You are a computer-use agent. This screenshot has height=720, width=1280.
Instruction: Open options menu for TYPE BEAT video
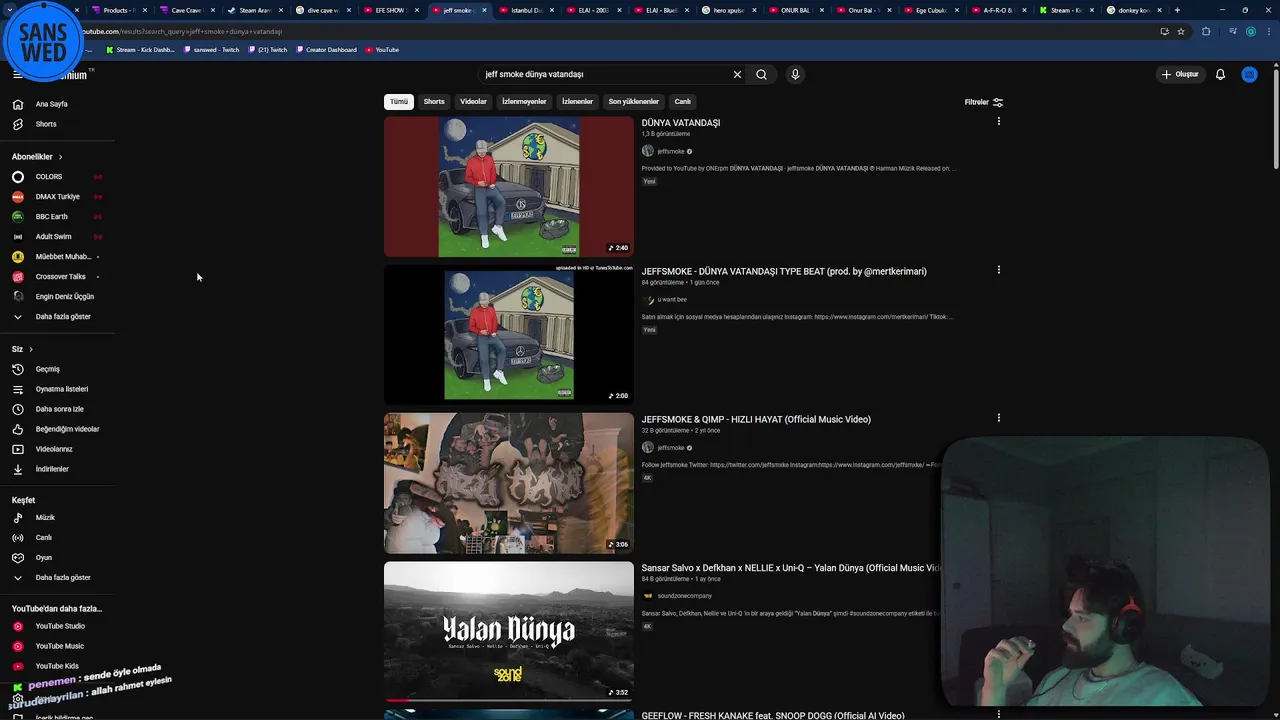tap(998, 270)
